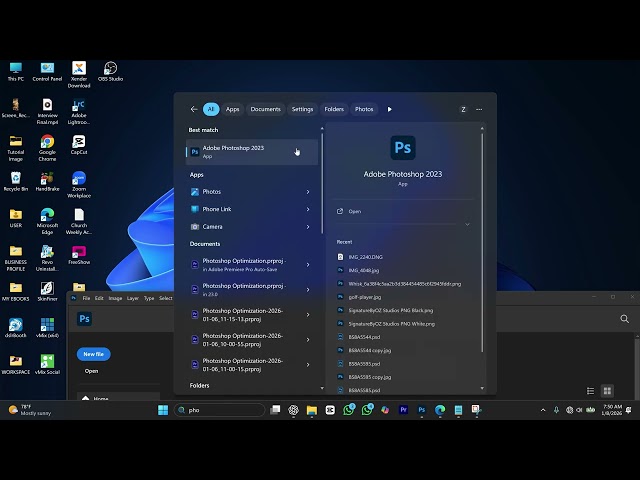The width and height of the screenshot is (640, 480).
Task: Expand the Photos app result chevron
Action: [x=308, y=192]
